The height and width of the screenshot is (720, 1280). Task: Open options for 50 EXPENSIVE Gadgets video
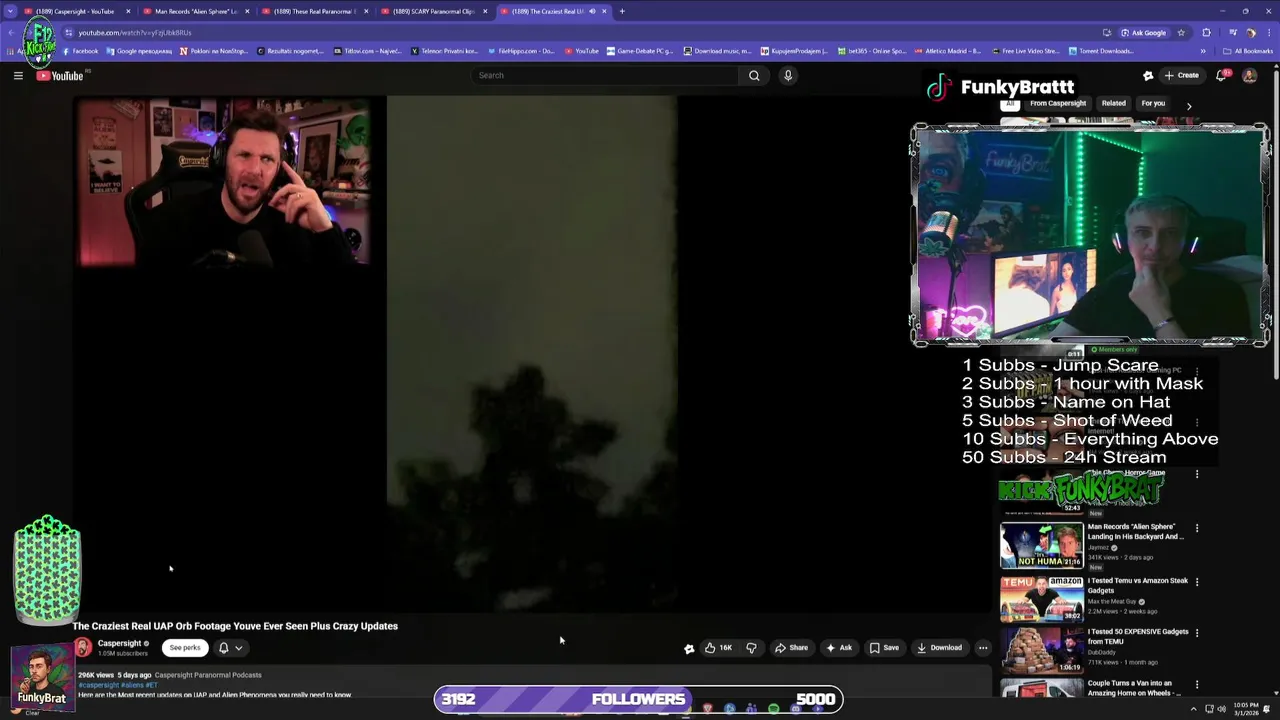tap(1197, 633)
